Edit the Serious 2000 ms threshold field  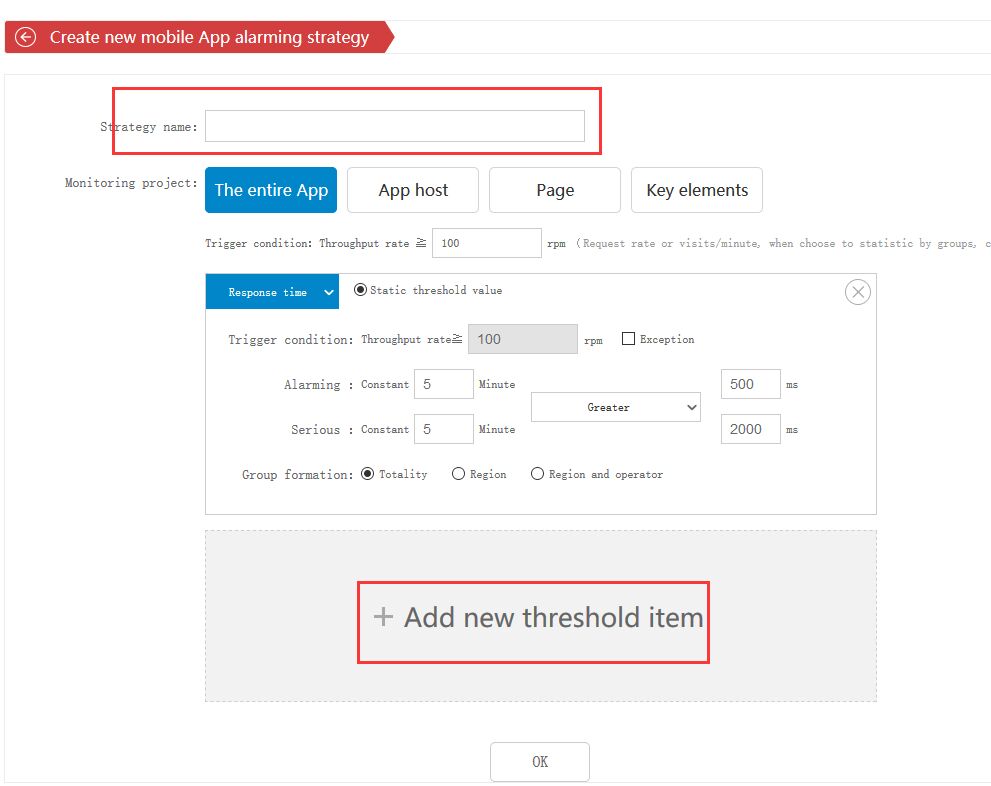tap(750, 429)
